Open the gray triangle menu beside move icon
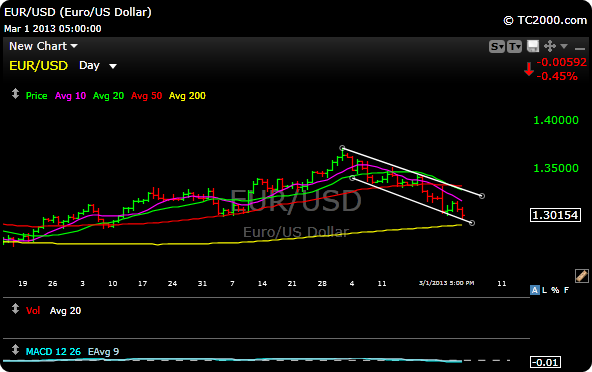 (x=564, y=46)
